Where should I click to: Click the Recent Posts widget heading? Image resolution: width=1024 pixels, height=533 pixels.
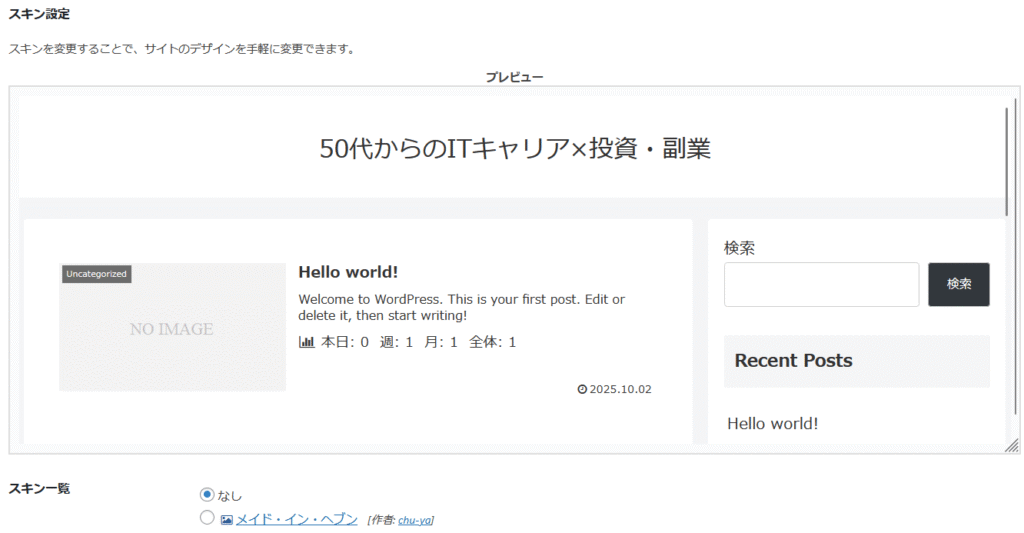(x=793, y=361)
